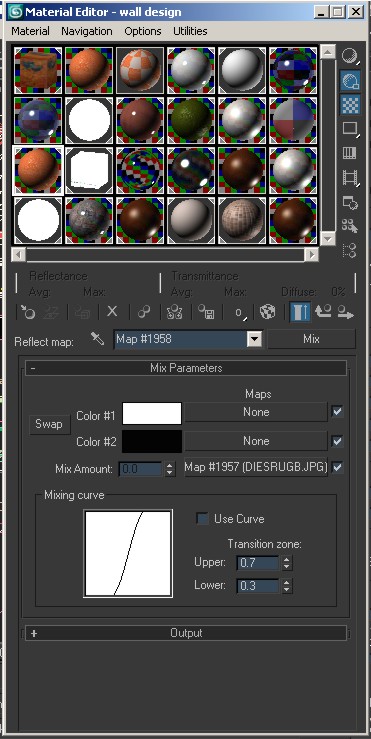Toggle the Mix Amount map enable checkbox
This screenshot has width=371, height=739.
click(337, 468)
